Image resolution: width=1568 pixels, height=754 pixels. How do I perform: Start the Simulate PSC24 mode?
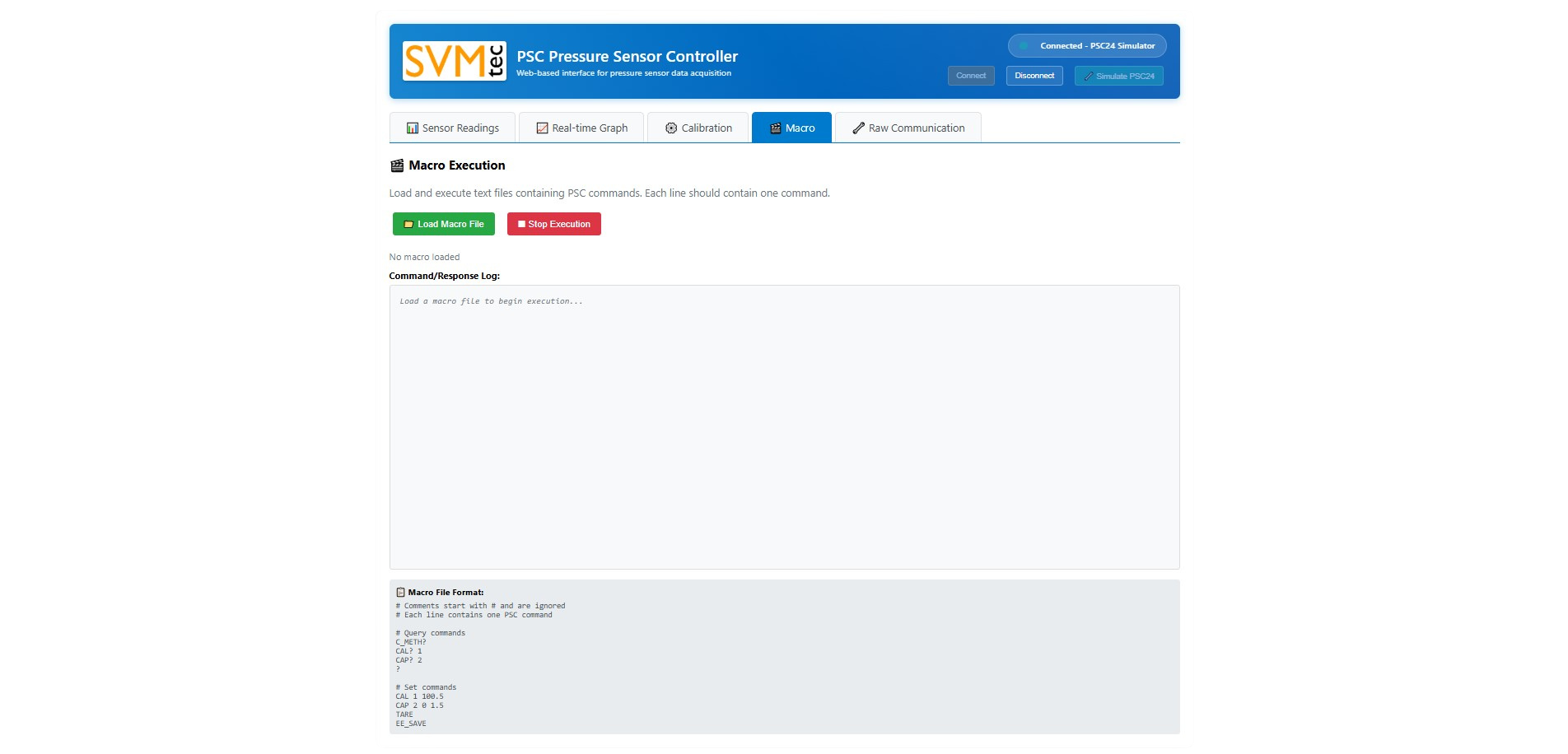[x=1118, y=76]
